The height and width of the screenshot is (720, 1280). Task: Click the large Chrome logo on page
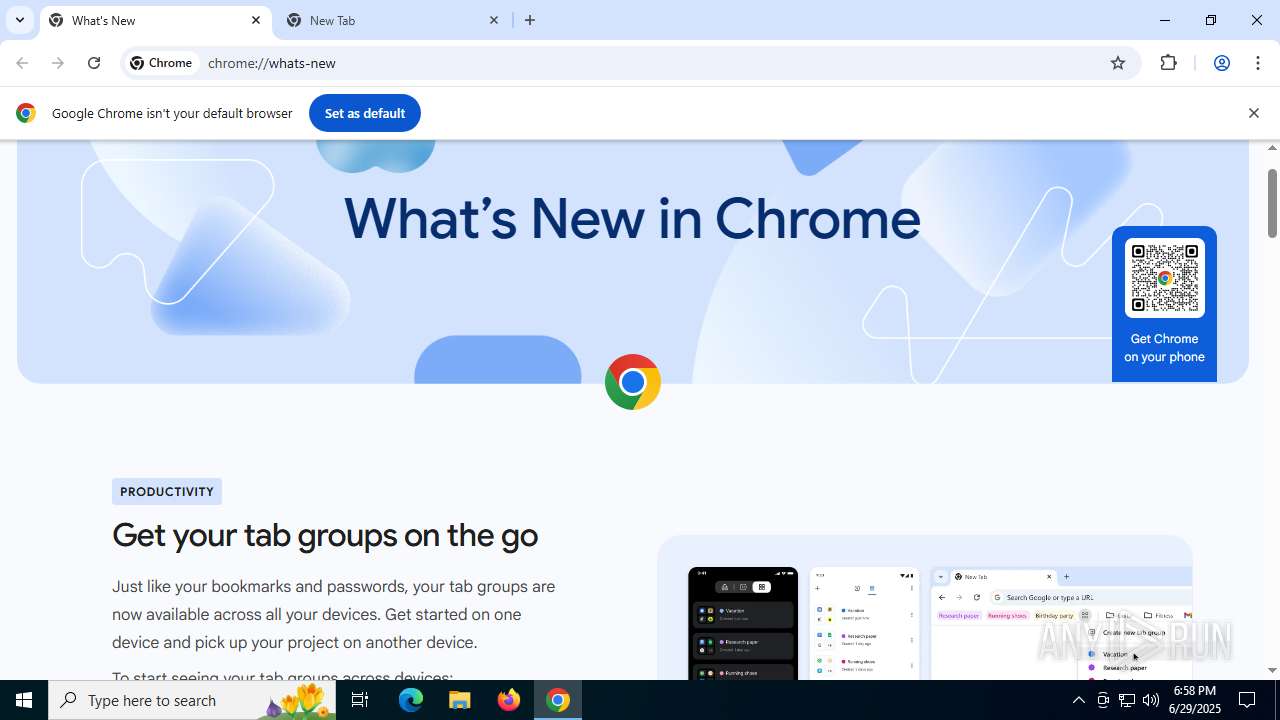click(633, 382)
